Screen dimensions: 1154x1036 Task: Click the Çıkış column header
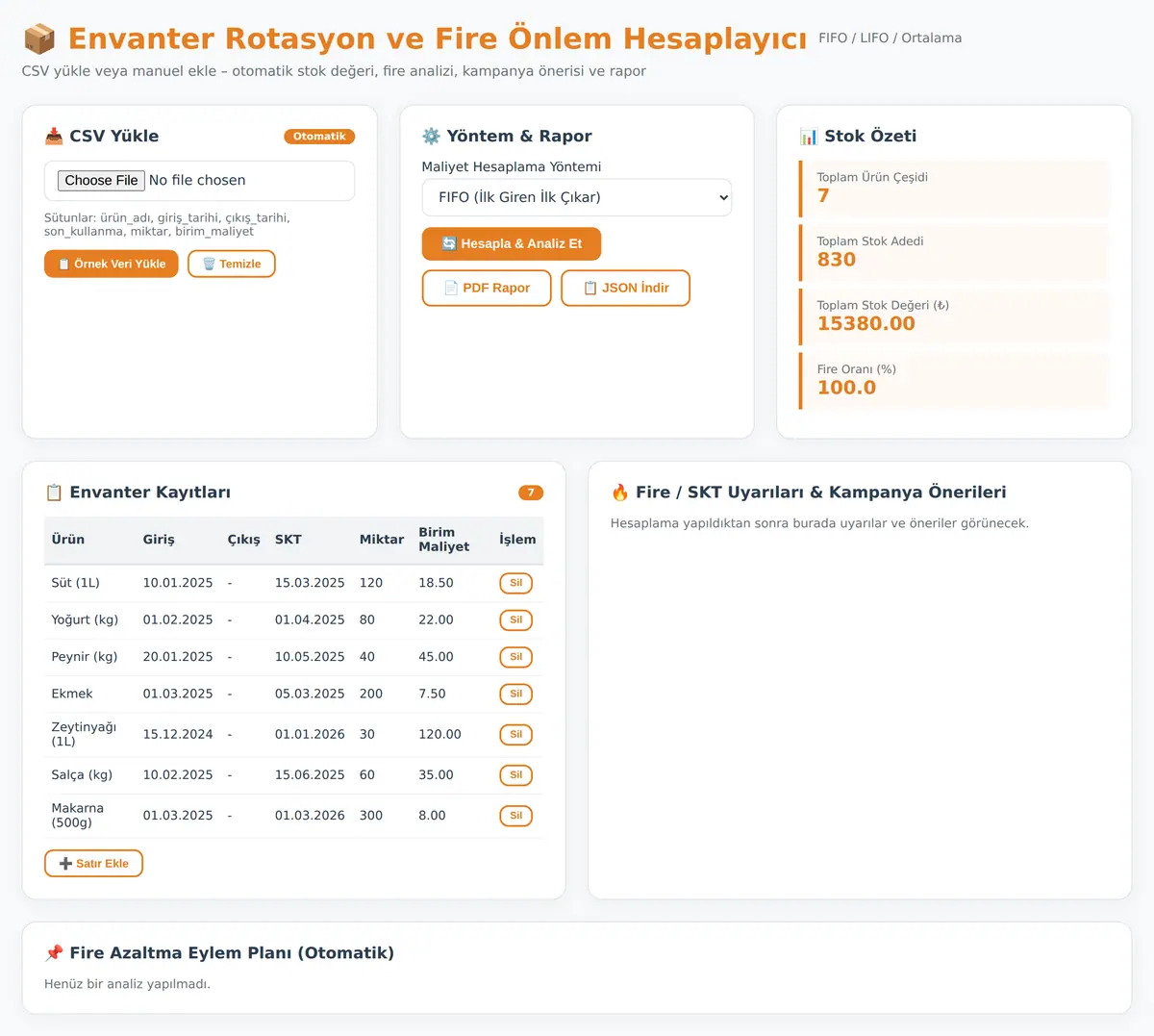pos(244,540)
